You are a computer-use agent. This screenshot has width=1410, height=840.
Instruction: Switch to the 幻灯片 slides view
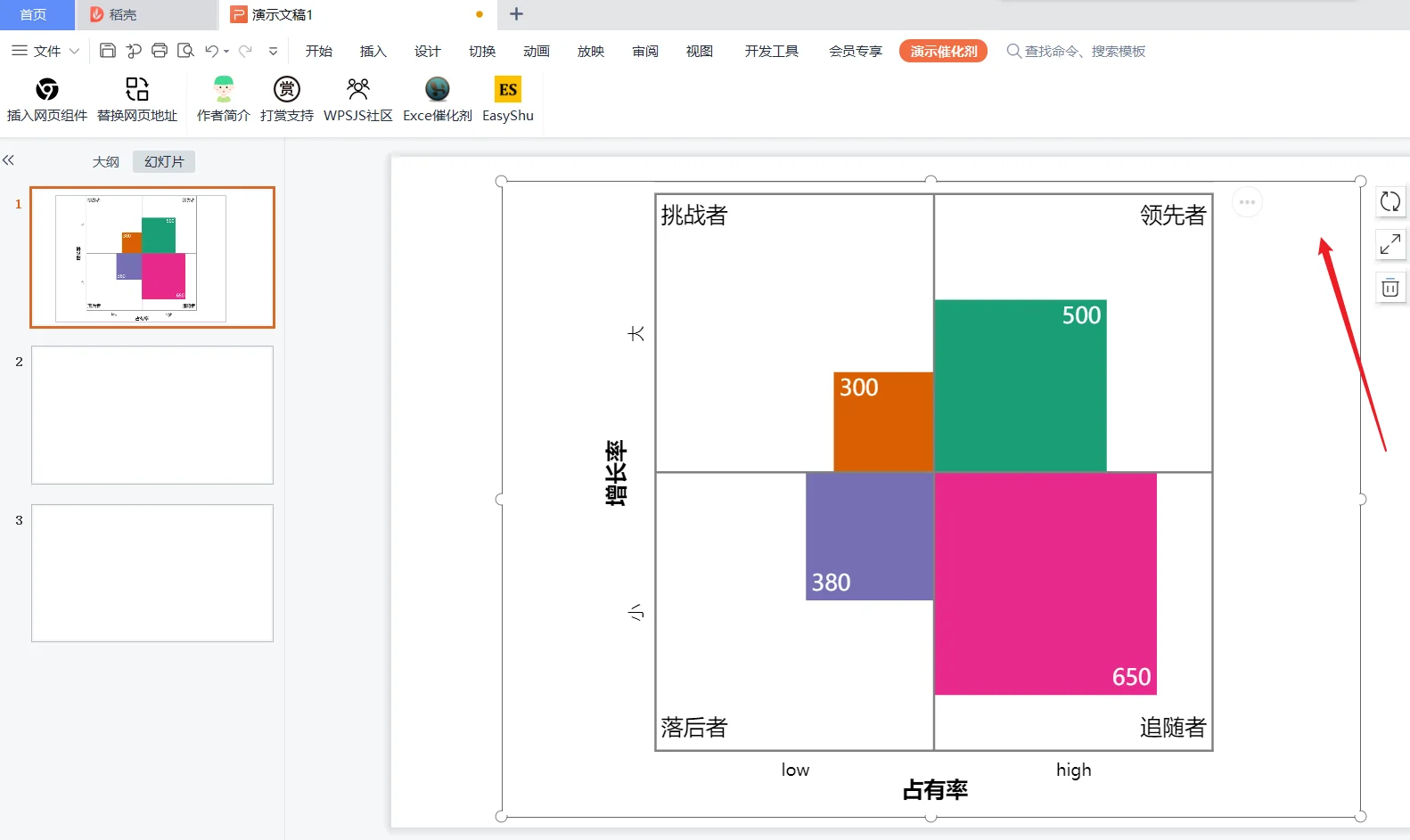point(164,162)
